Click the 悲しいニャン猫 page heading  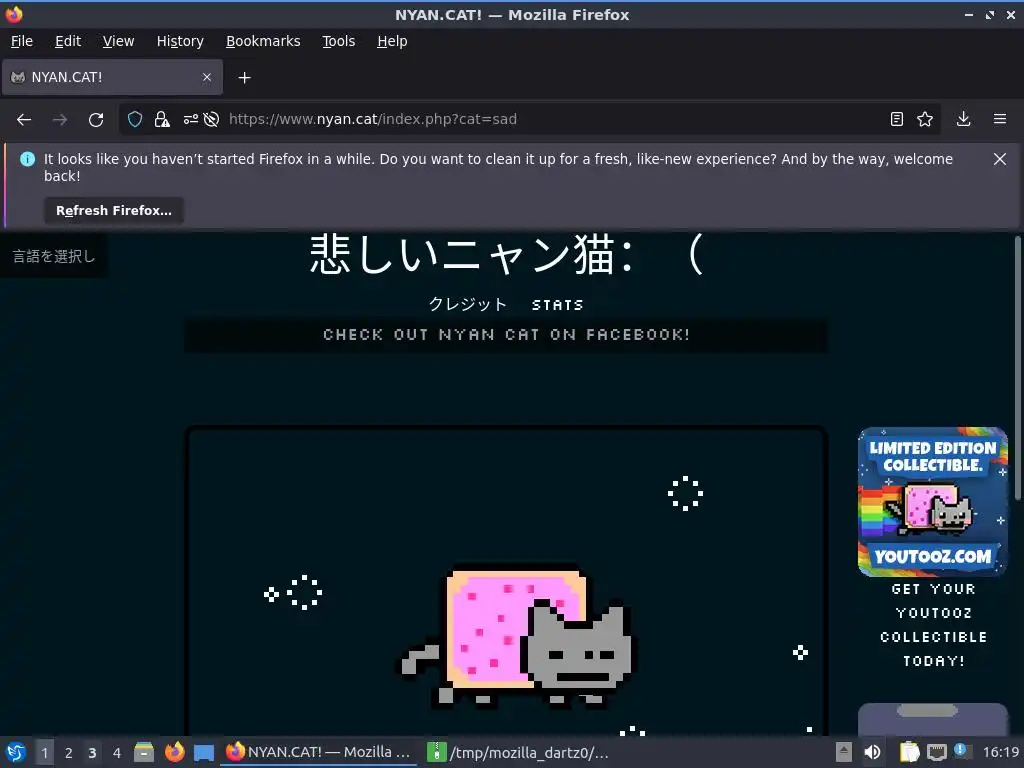506,254
